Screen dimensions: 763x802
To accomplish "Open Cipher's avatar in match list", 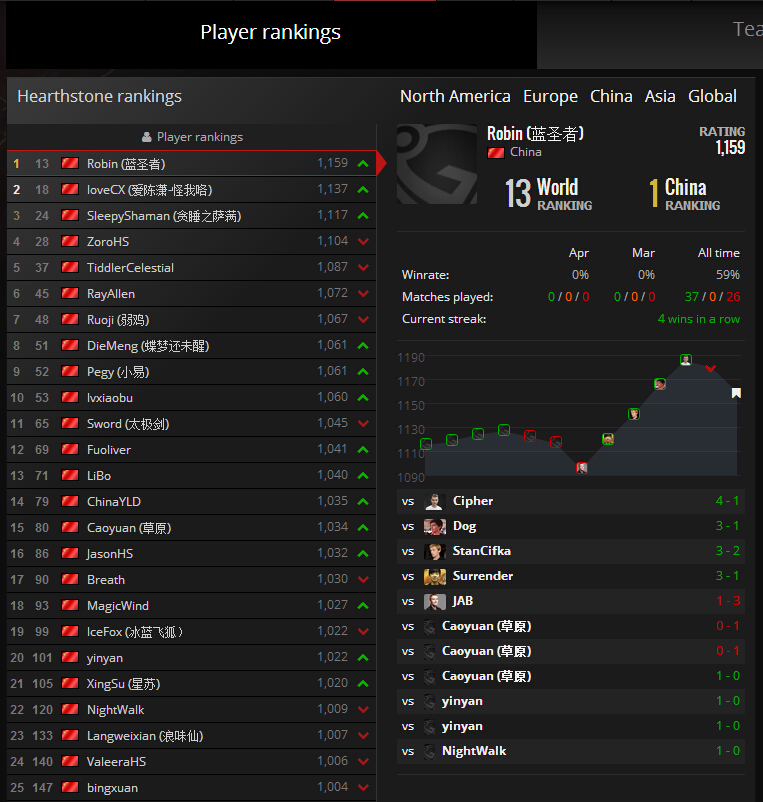I will pyautogui.click(x=434, y=501).
